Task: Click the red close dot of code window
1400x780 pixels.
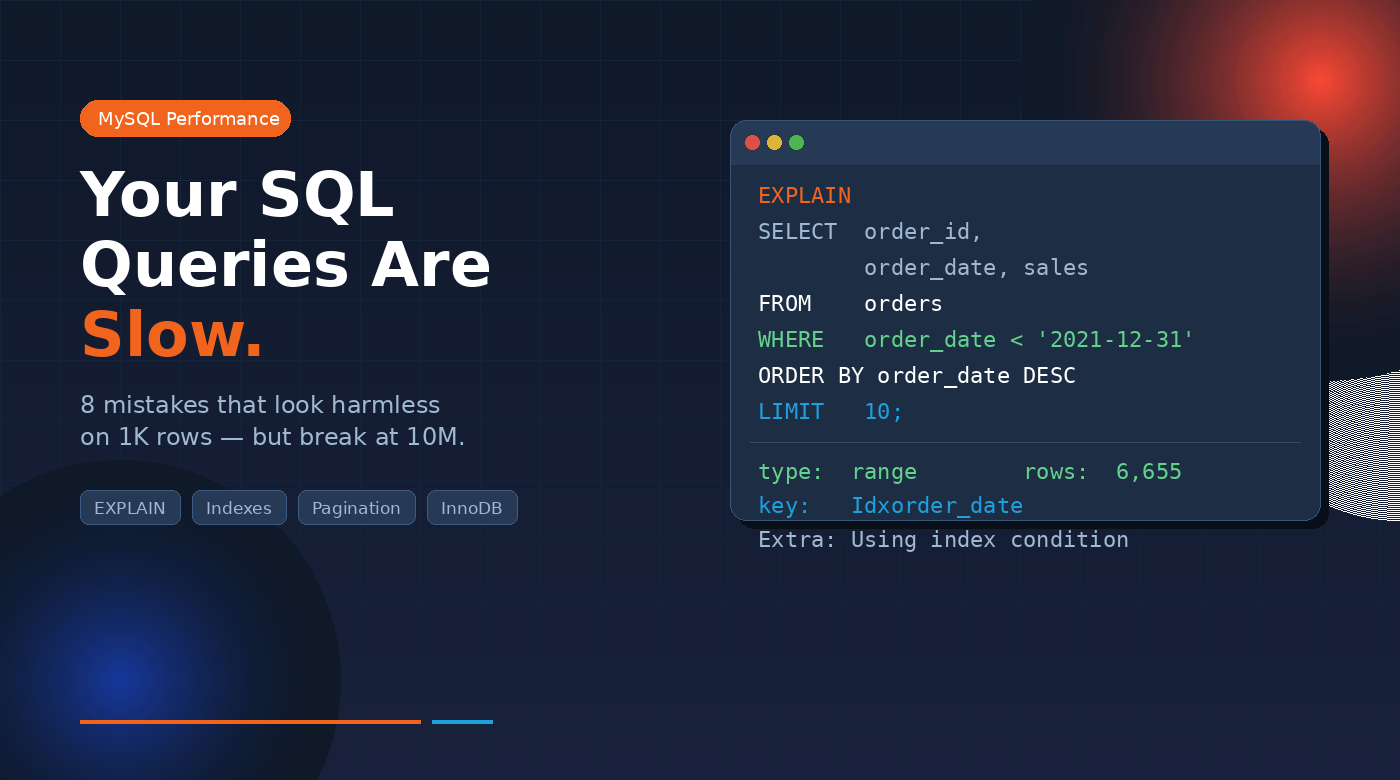Action: [x=752, y=143]
